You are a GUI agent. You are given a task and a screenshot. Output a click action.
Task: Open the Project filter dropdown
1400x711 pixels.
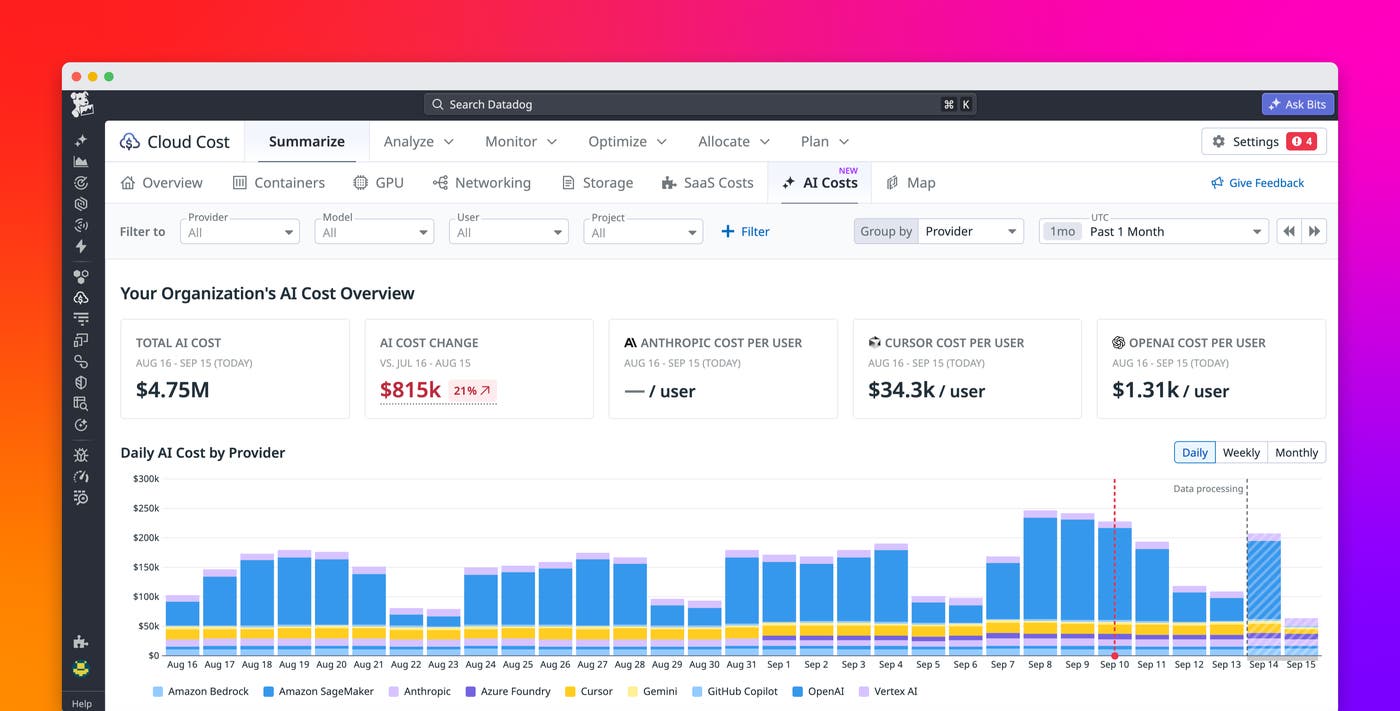tap(643, 231)
